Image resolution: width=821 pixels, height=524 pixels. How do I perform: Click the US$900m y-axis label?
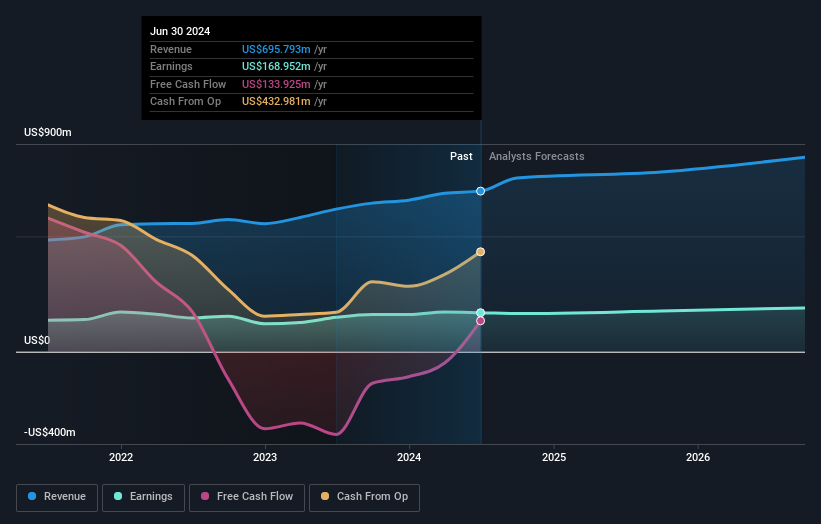click(48, 132)
